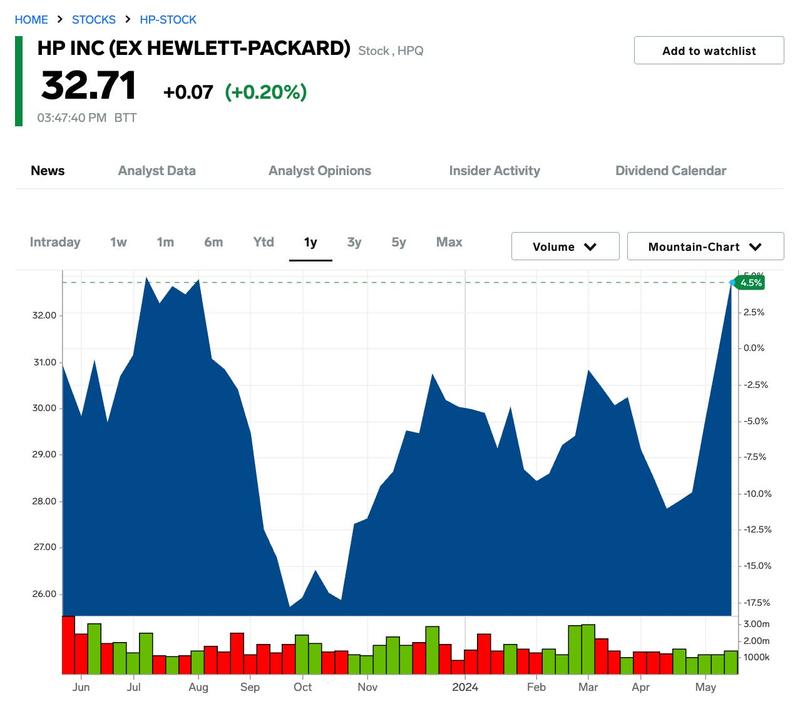
Task: Open the STOCKS breadcrumb link
Action: click(94, 20)
